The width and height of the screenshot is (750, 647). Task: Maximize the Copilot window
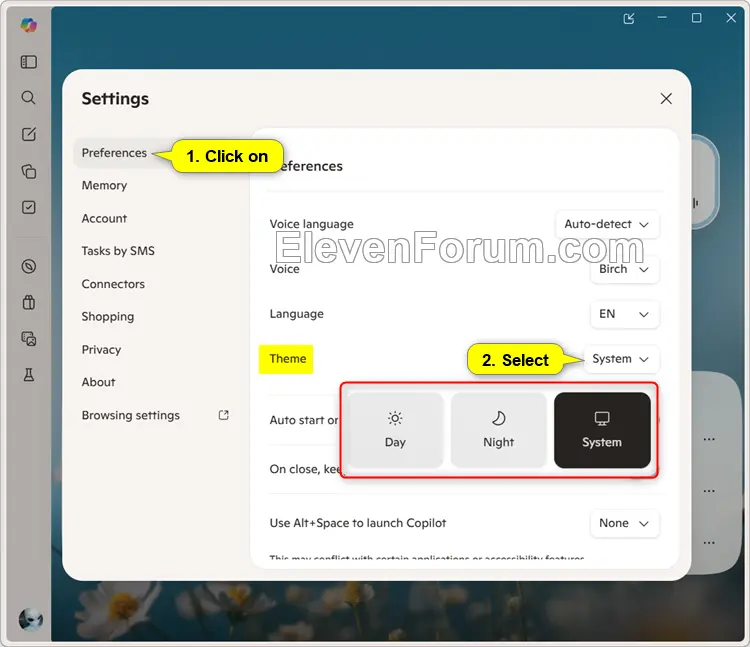click(x=697, y=18)
